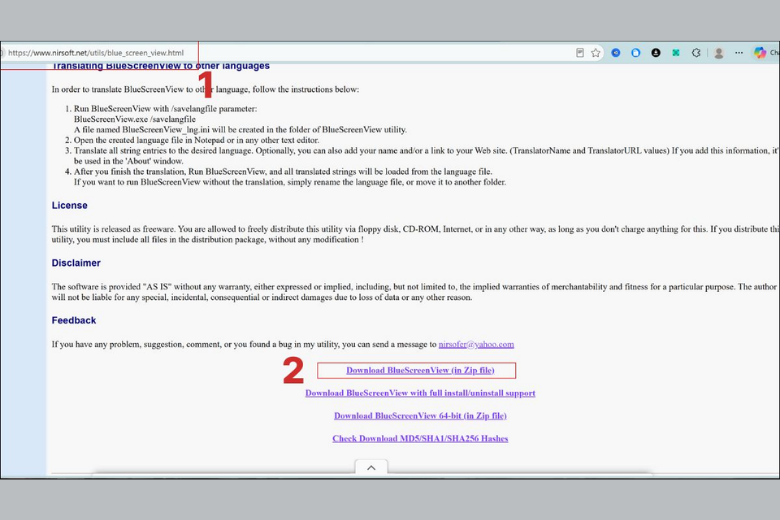Screen dimensions: 780x520
Task: Open the Extensions puzzle piece icon
Action: click(696, 53)
